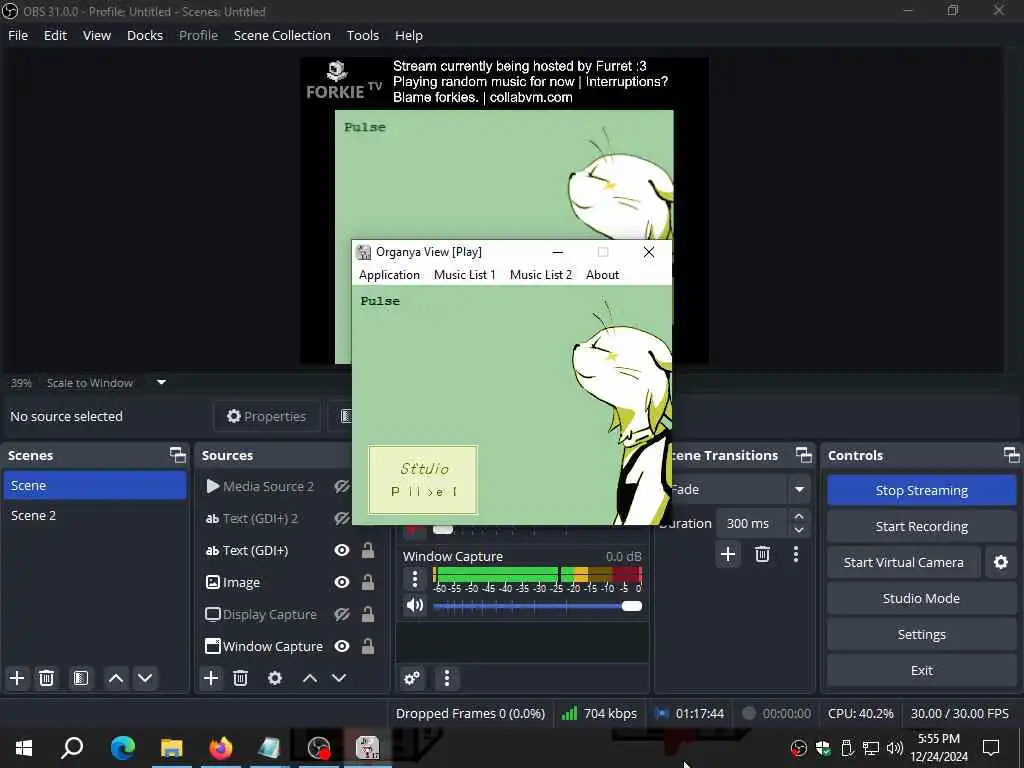Open Firefox from the taskbar
This screenshot has height=768, width=1024.
pyautogui.click(x=221, y=748)
